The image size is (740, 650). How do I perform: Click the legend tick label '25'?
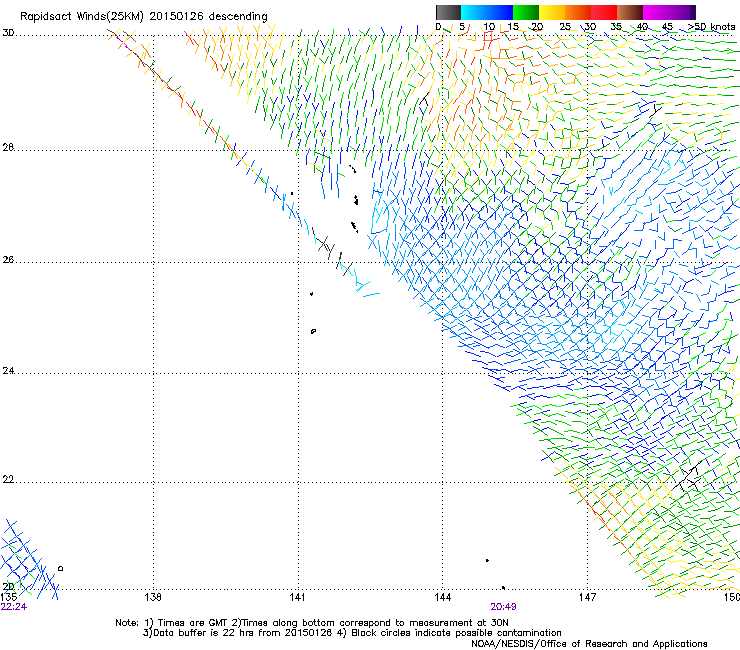pos(565,27)
